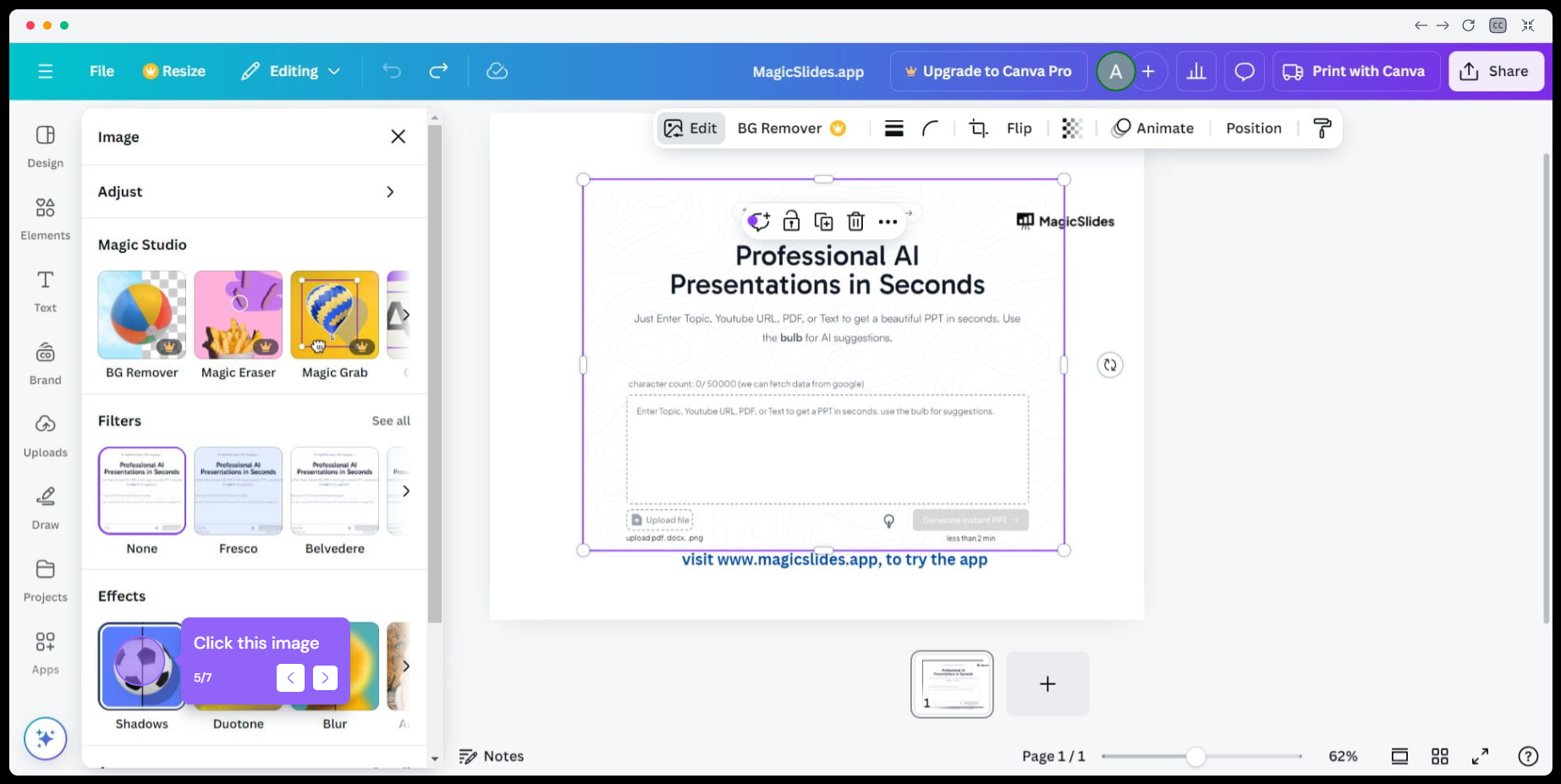Image resolution: width=1561 pixels, height=784 pixels.
Task: Click the Animate button
Action: 1153,129
